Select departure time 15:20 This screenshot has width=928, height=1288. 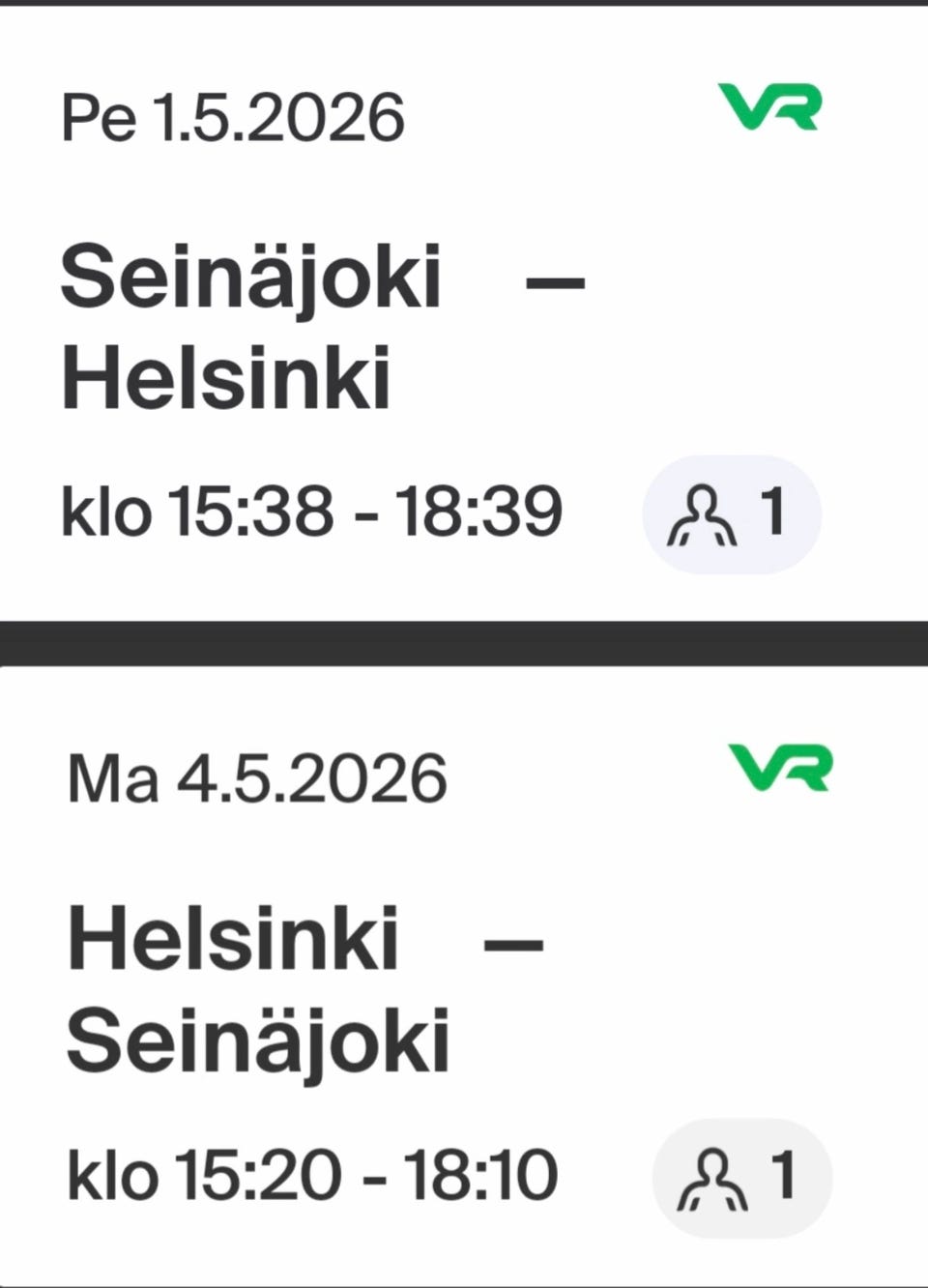pyautogui.click(x=258, y=1175)
